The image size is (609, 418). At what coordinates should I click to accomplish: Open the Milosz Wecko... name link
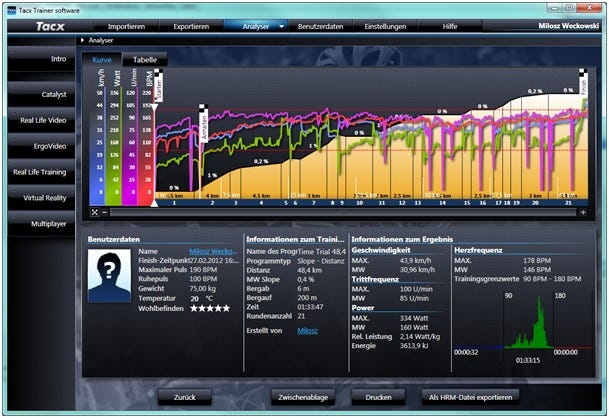coord(213,252)
